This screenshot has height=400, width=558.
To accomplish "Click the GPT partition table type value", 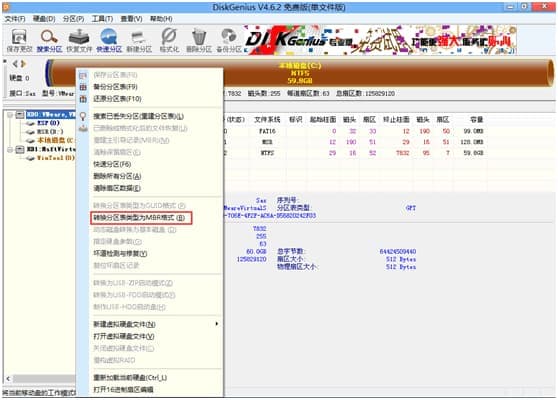I will point(411,208).
